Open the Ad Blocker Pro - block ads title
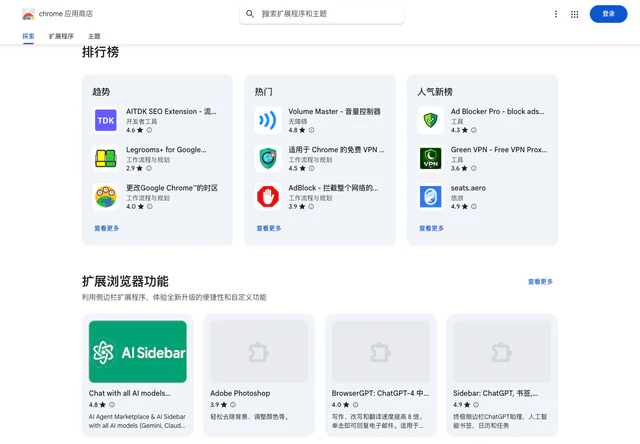Screen dimensions: 640x444 [498, 111]
